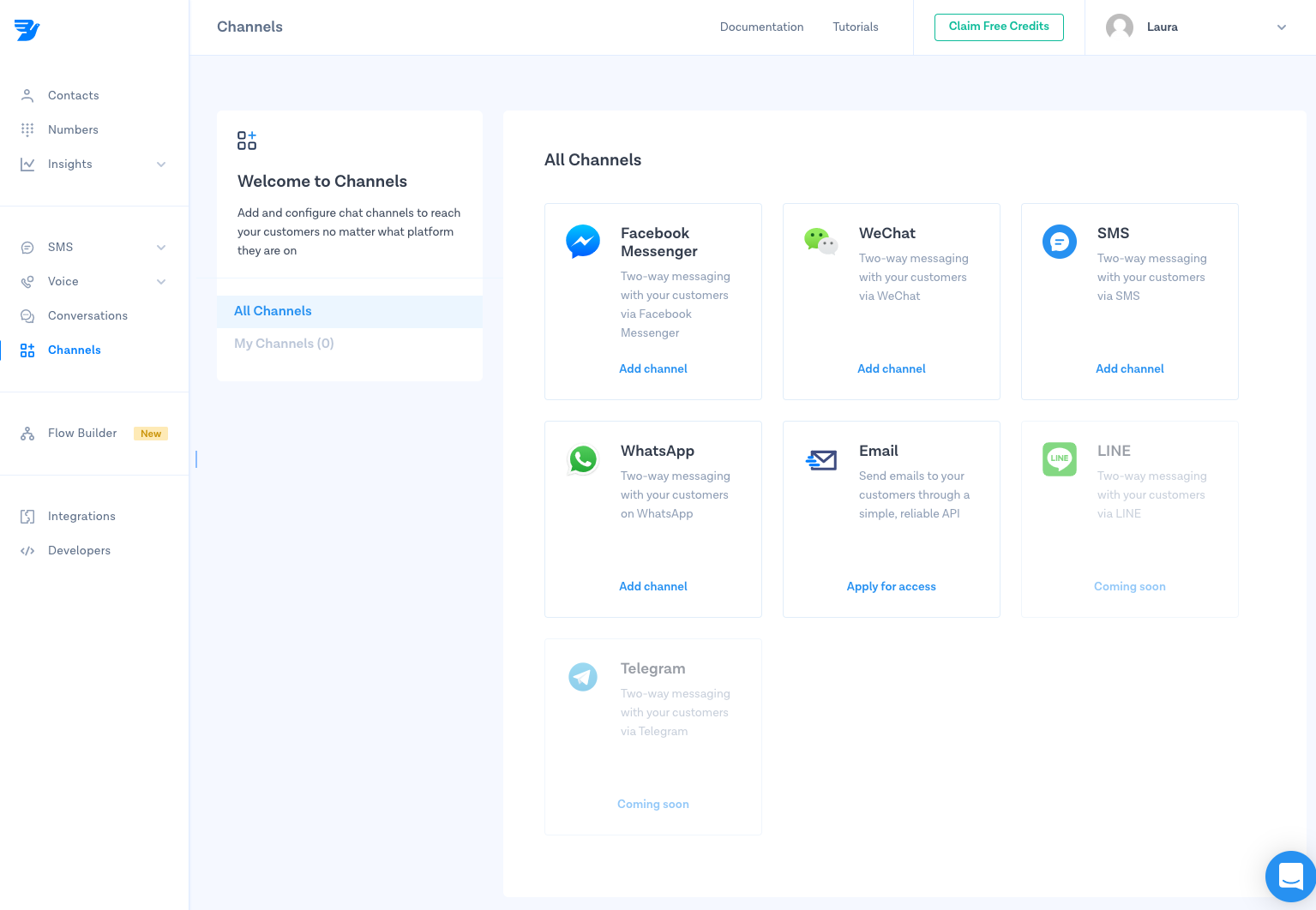This screenshot has height=910, width=1316.
Task: Click the Email envelope icon
Action: (x=821, y=460)
